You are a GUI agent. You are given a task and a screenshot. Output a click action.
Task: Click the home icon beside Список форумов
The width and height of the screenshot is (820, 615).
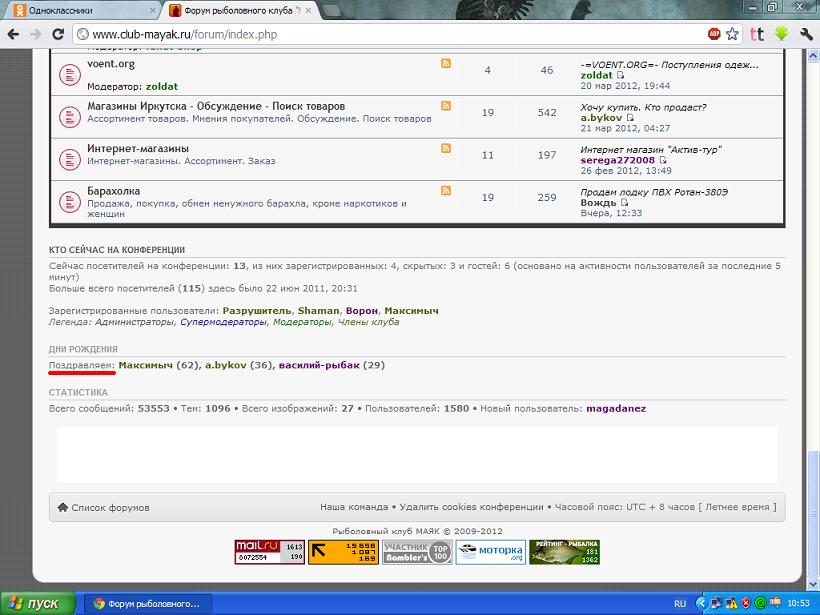click(63, 507)
